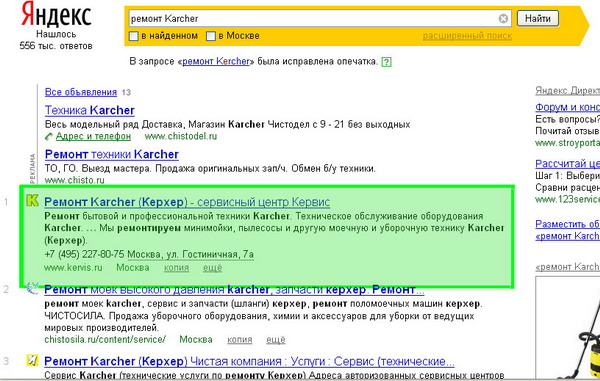Screen dimensions: 600x381
Task: Open the 'Ремонт техники Karcher' ad
Action: pos(112,154)
